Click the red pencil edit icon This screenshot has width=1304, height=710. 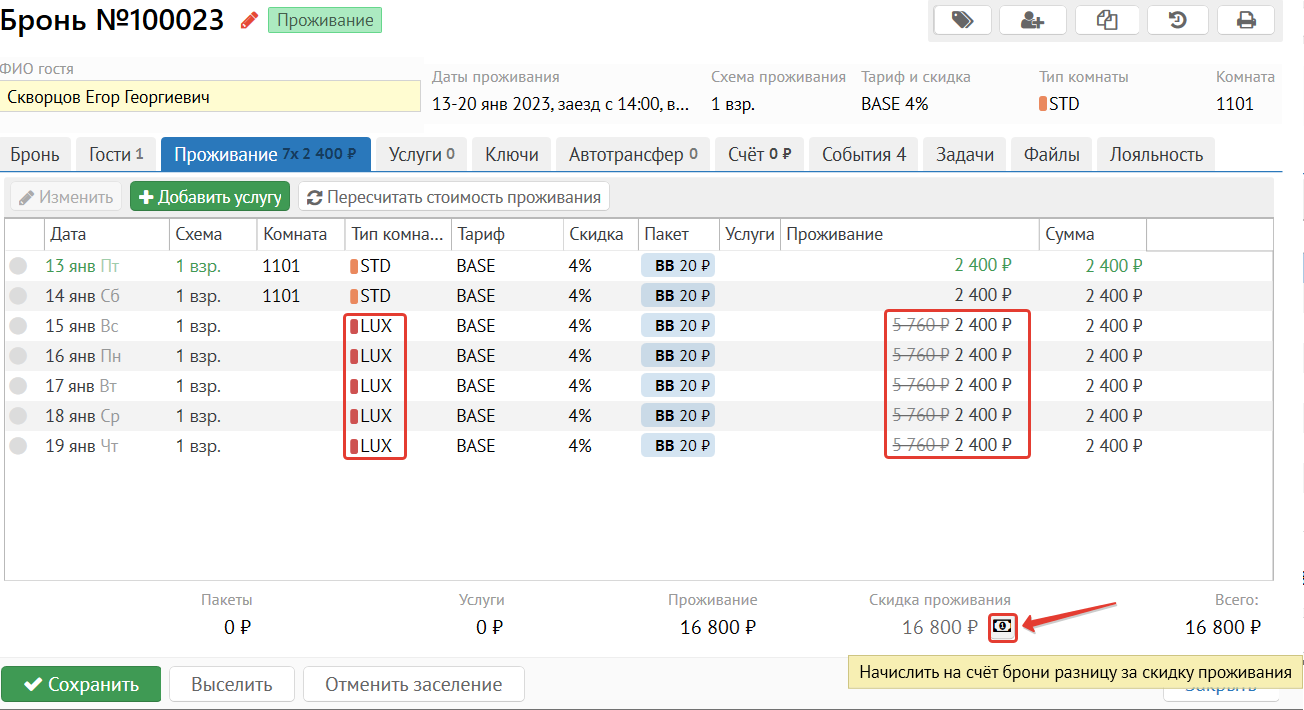point(249,21)
